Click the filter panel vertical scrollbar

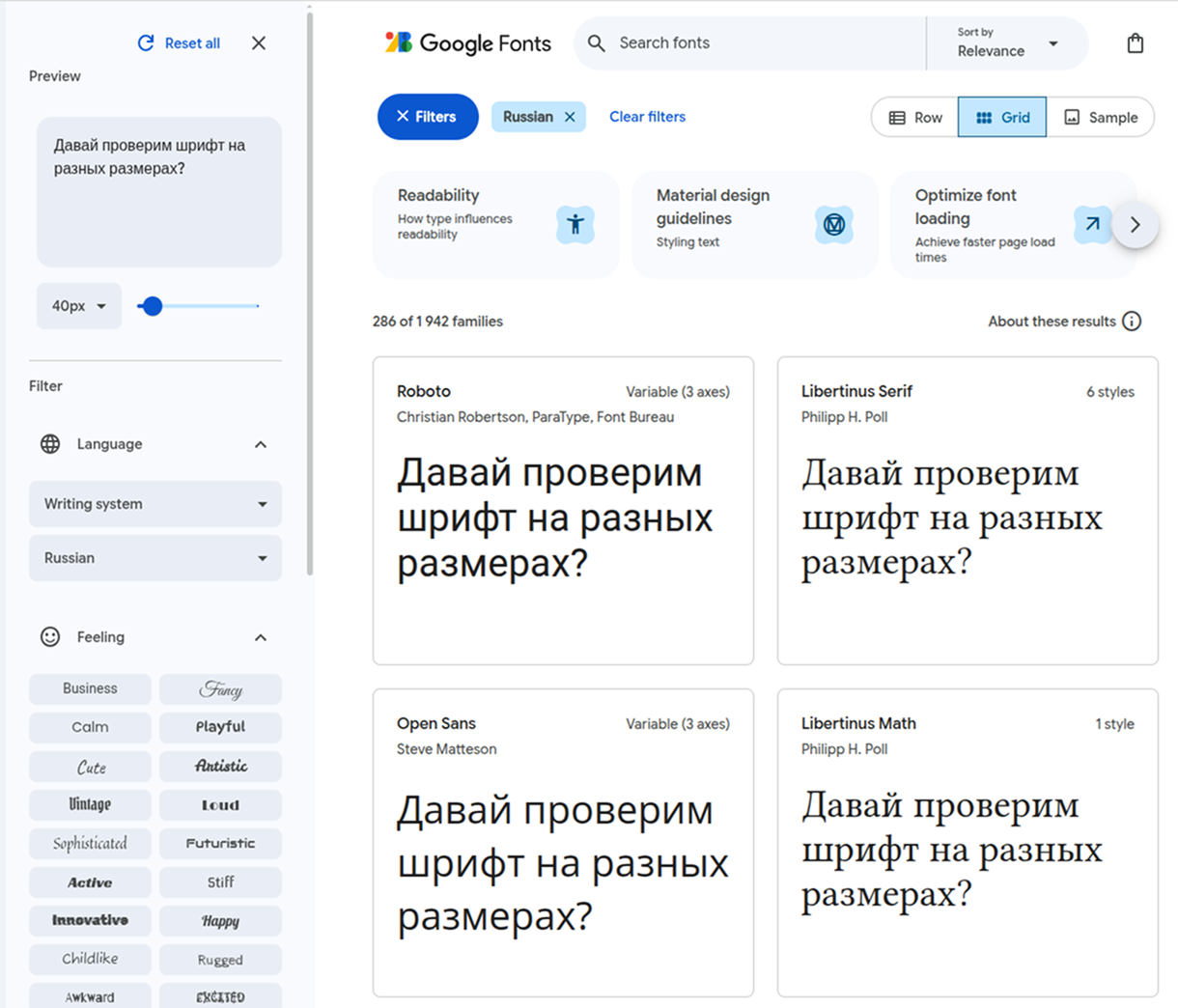(310, 294)
